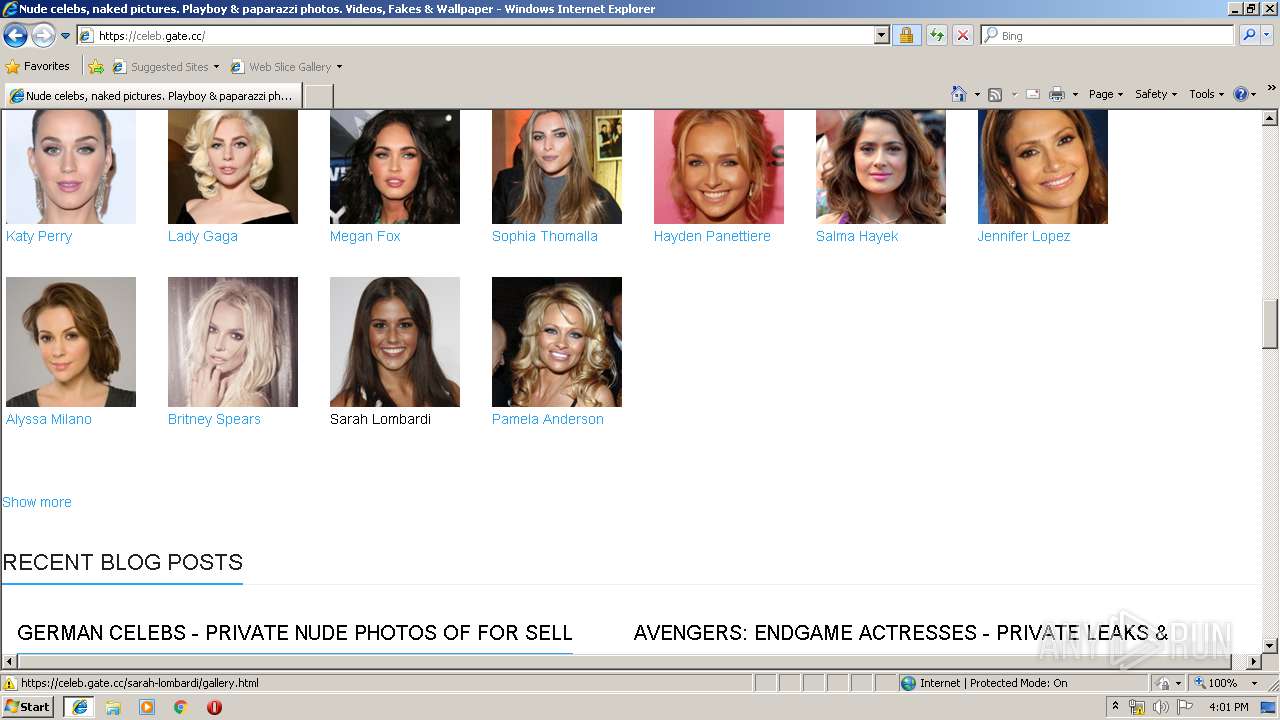Click the 4:01 PM taskbar clock
Screen dimensions: 1280x720
pyautogui.click(x=1228, y=707)
